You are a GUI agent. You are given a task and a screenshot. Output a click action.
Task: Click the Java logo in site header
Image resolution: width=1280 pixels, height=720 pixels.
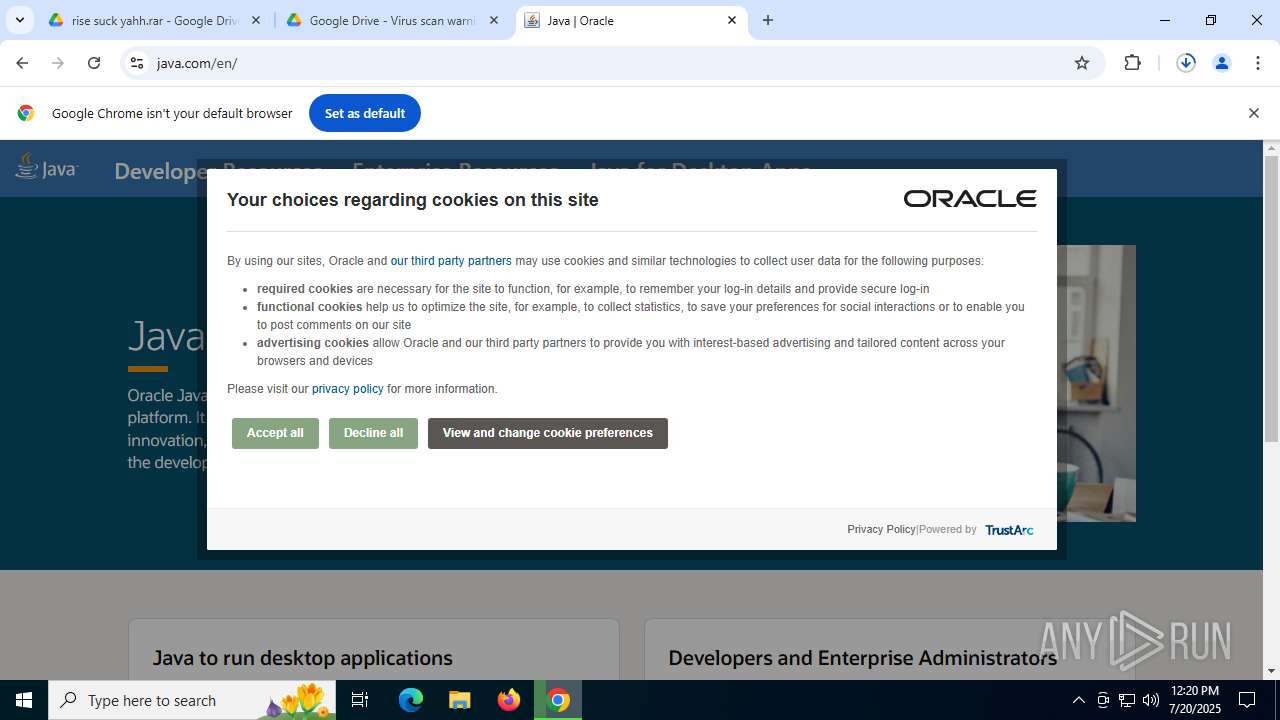tap(46, 167)
